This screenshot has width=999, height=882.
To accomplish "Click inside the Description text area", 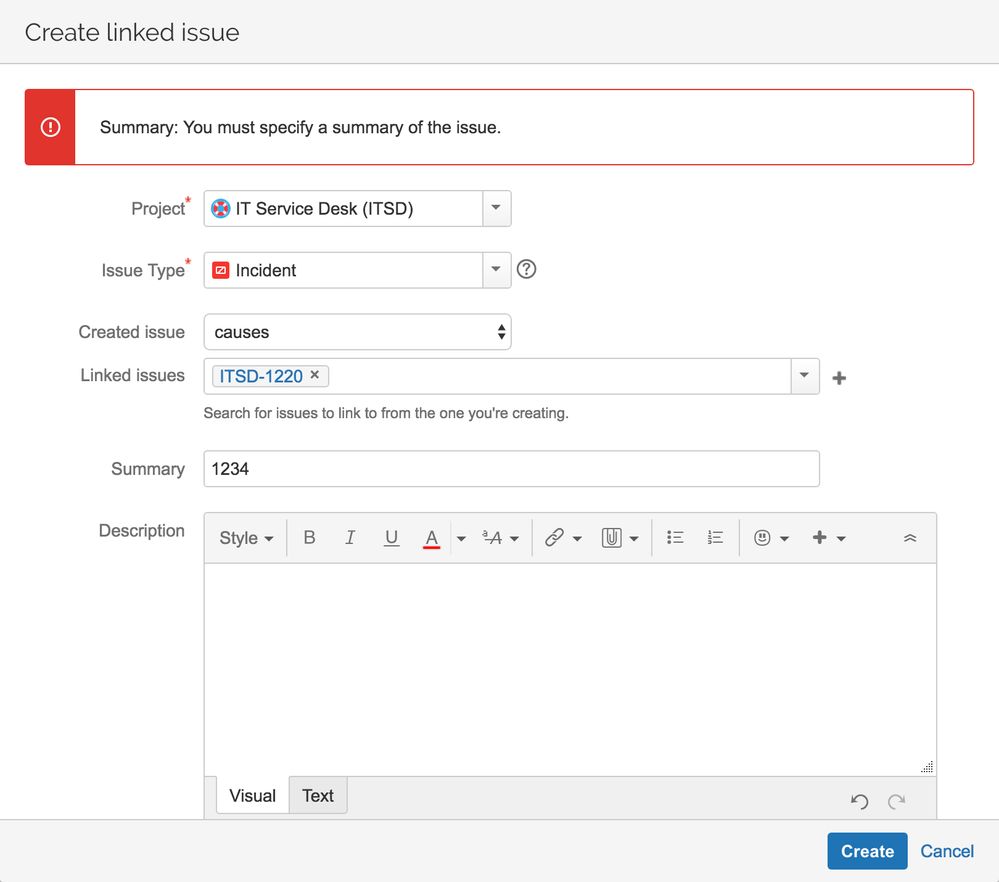I will [x=570, y=669].
